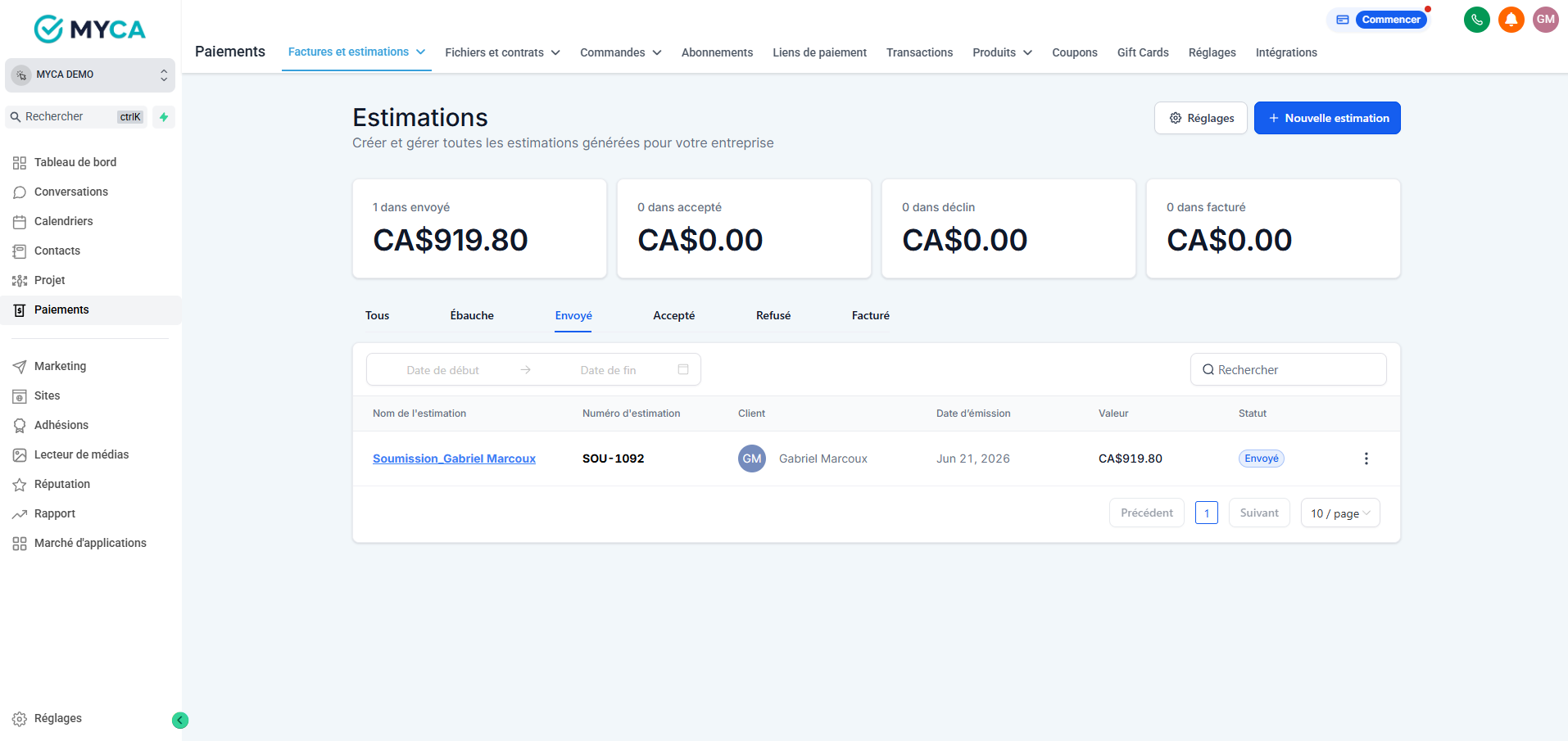This screenshot has height=741, width=1568.
Task: Open the Intégrations menu item
Action: [x=1286, y=52]
